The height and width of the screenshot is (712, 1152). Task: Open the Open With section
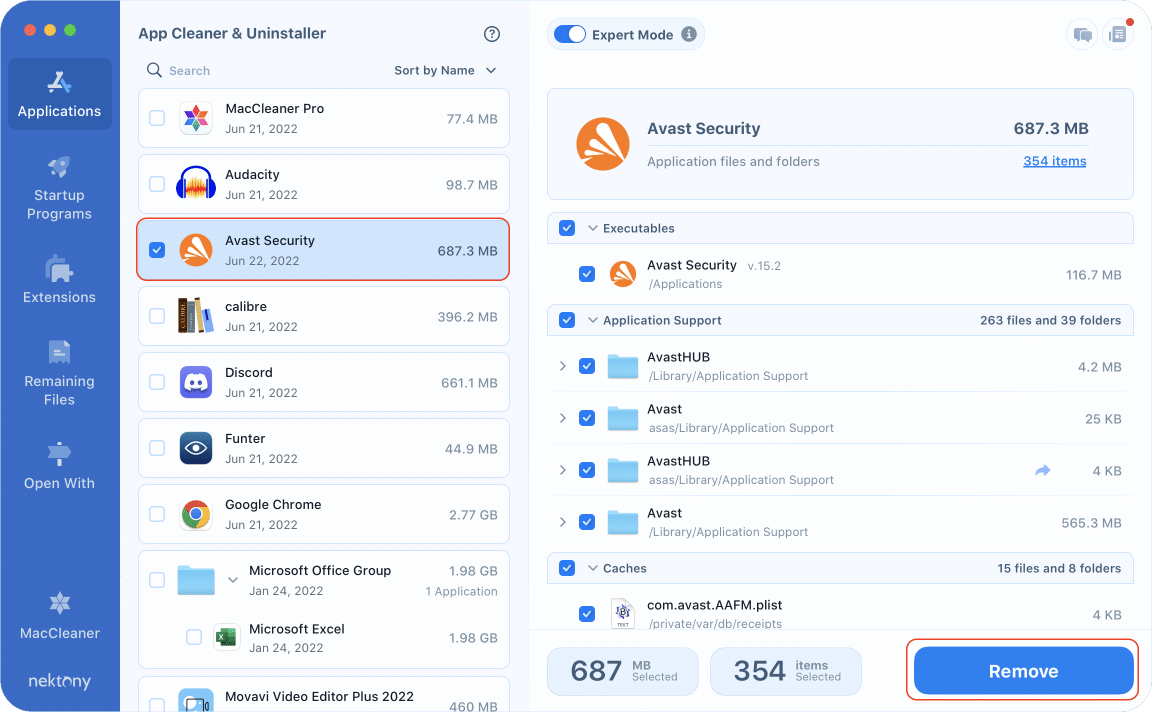(x=60, y=466)
